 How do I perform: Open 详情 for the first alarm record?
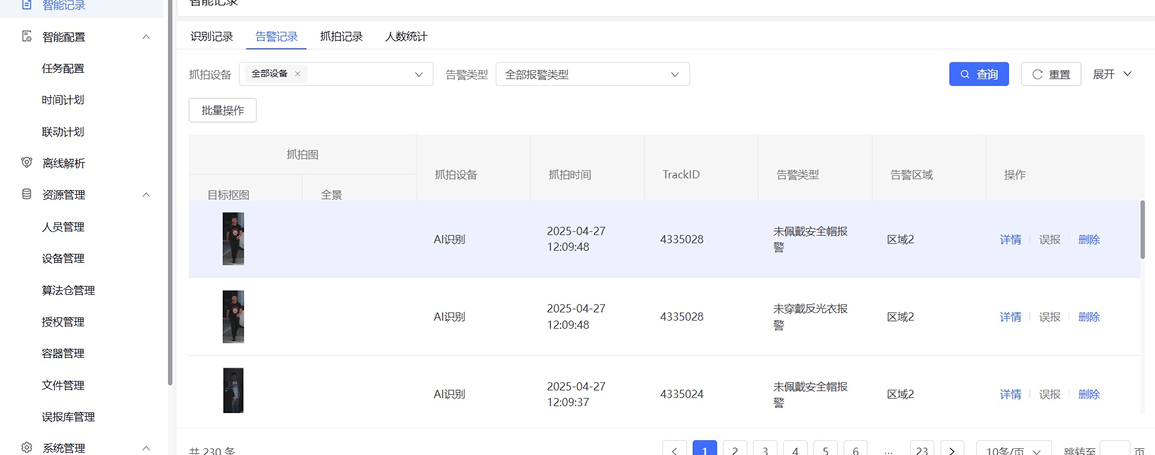click(x=1010, y=240)
